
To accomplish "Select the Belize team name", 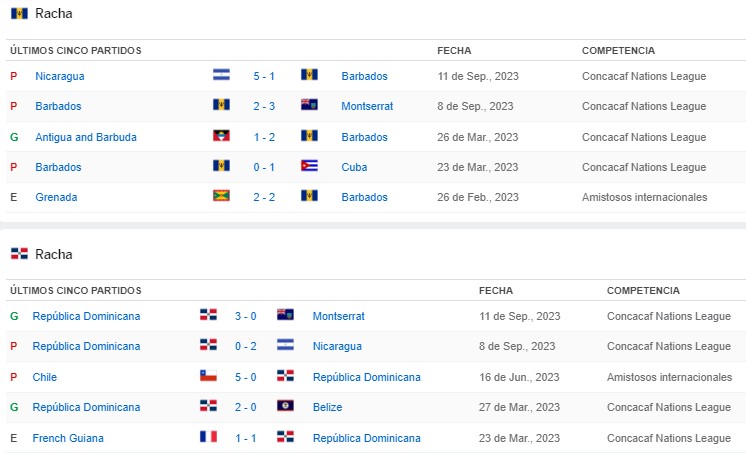I will coord(327,407).
